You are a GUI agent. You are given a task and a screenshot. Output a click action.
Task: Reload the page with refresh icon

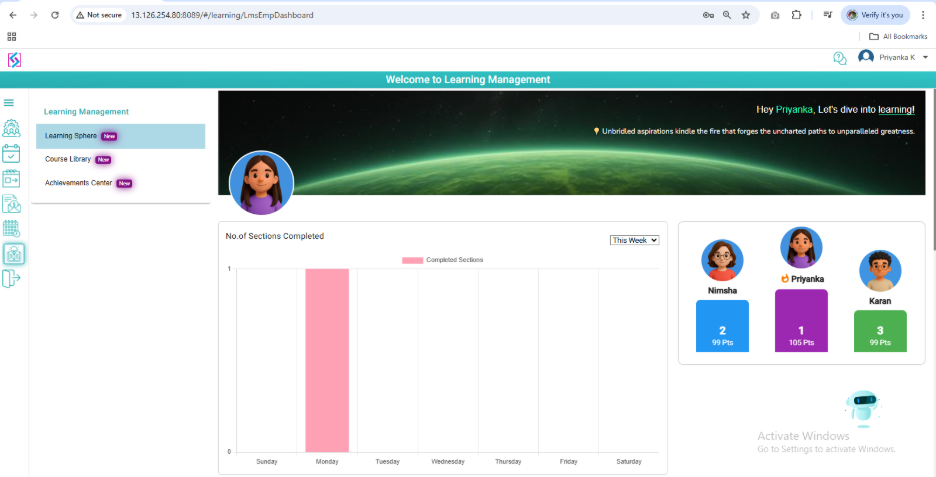click(55, 15)
